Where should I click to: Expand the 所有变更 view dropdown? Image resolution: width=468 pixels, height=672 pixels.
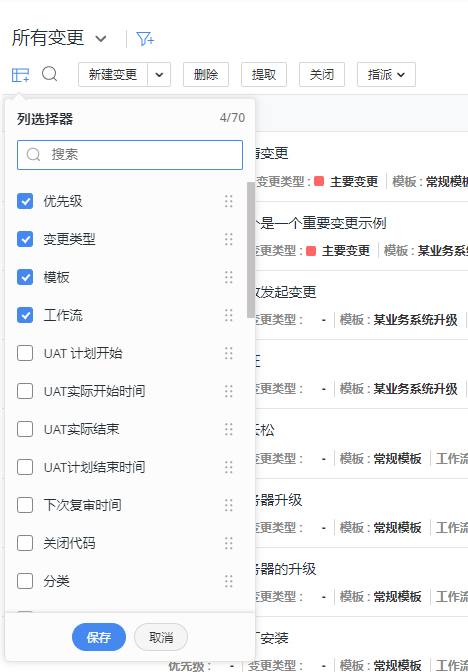[x=101, y=39]
